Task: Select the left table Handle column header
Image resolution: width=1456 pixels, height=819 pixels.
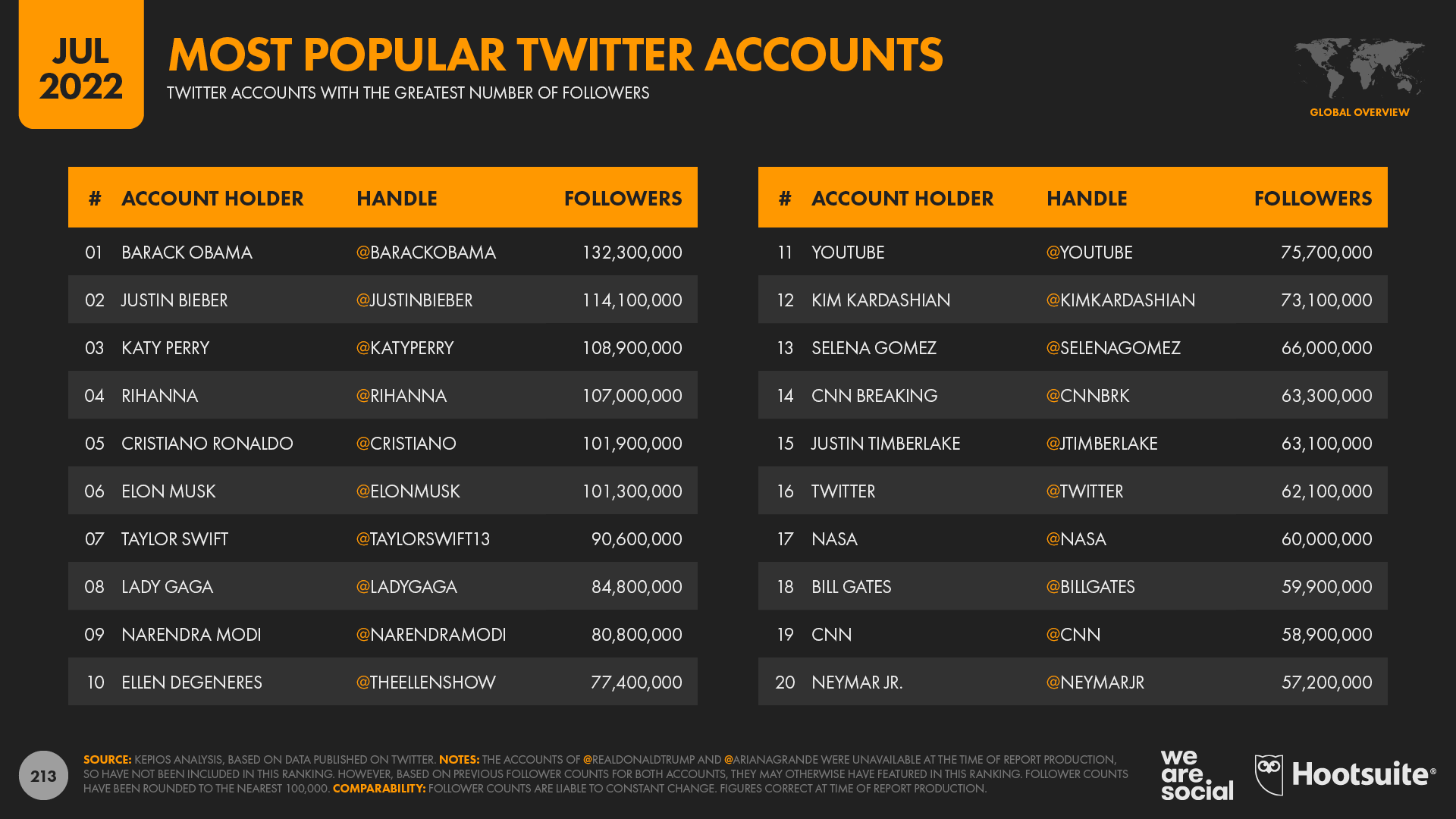Action: click(397, 199)
